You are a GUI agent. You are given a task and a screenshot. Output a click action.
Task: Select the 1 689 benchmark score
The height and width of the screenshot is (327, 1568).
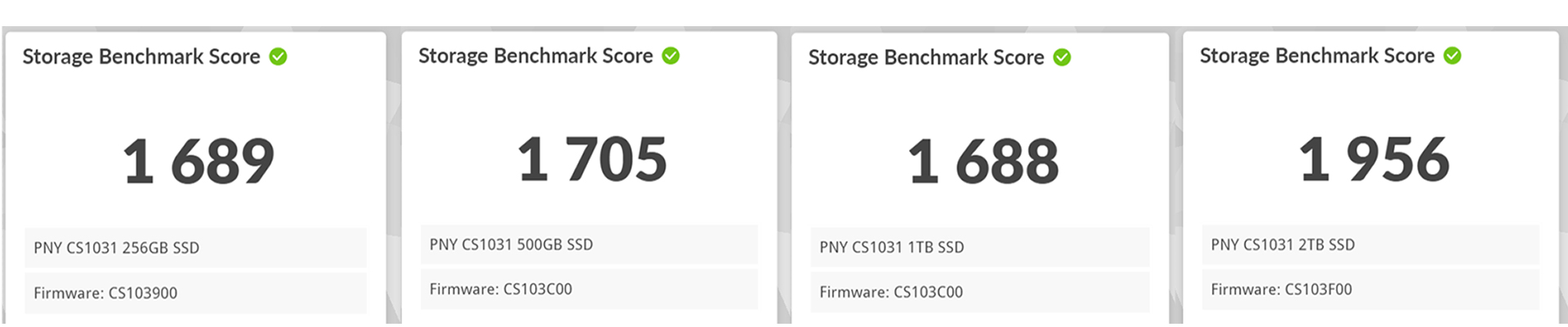click(198, 161)
